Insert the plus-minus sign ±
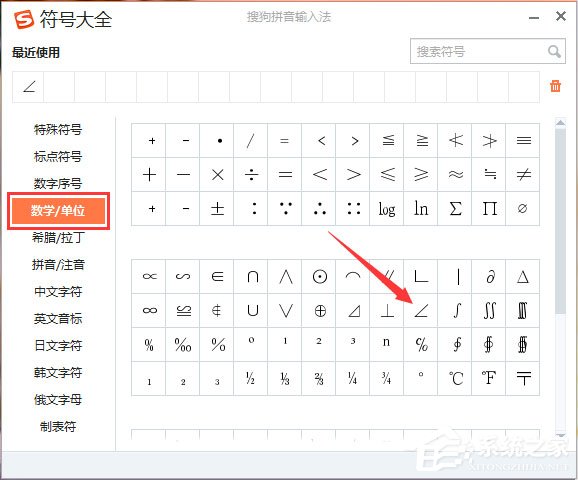 tap(217, 208)
